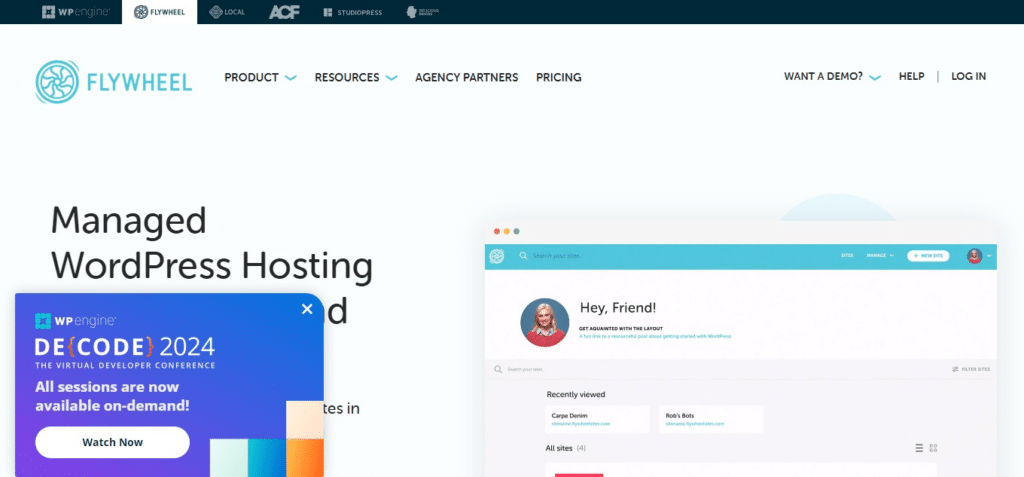Click WP Engine logo in popup
The image size is (1024, 477).
(76, 321)
